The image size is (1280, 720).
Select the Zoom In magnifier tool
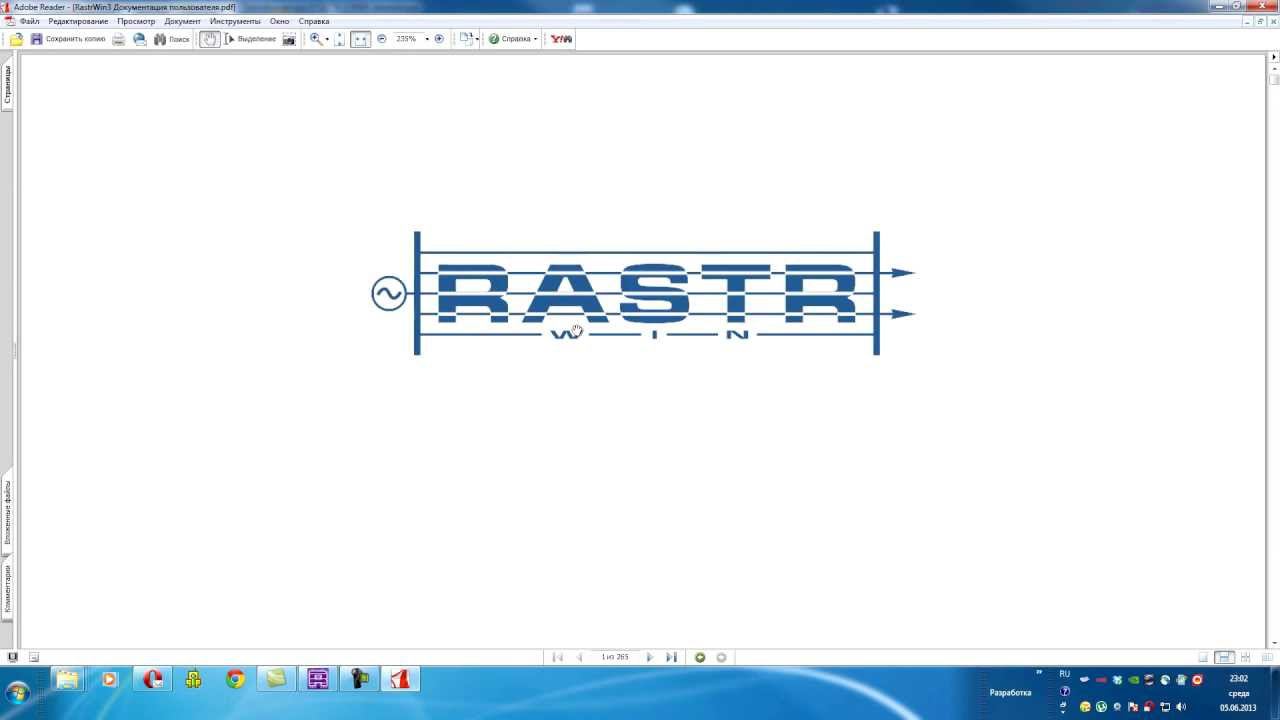(x=316, y=39)
